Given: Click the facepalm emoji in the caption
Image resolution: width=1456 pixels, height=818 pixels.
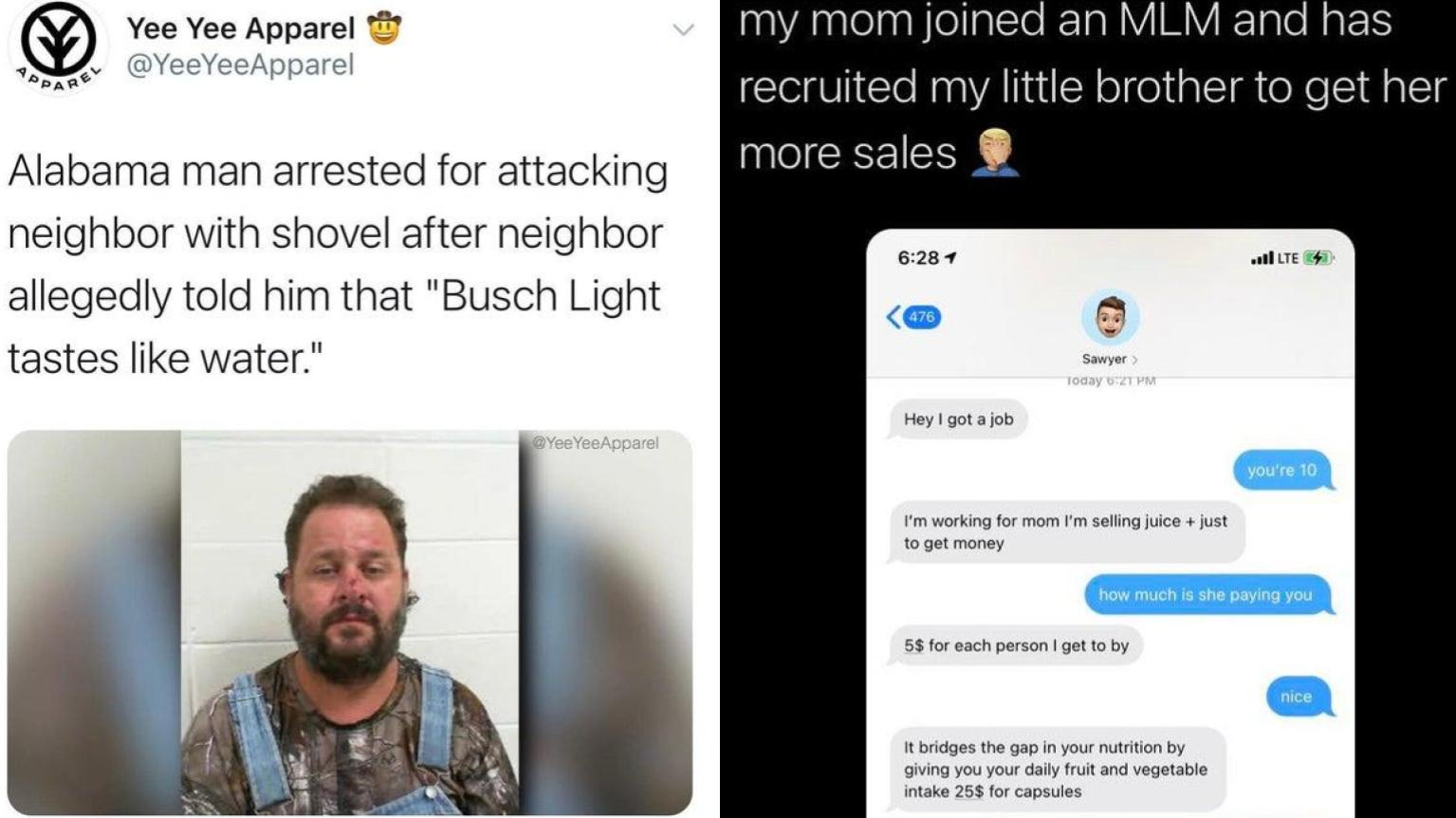Looking at the screenshot, I should tap(994, 153).
